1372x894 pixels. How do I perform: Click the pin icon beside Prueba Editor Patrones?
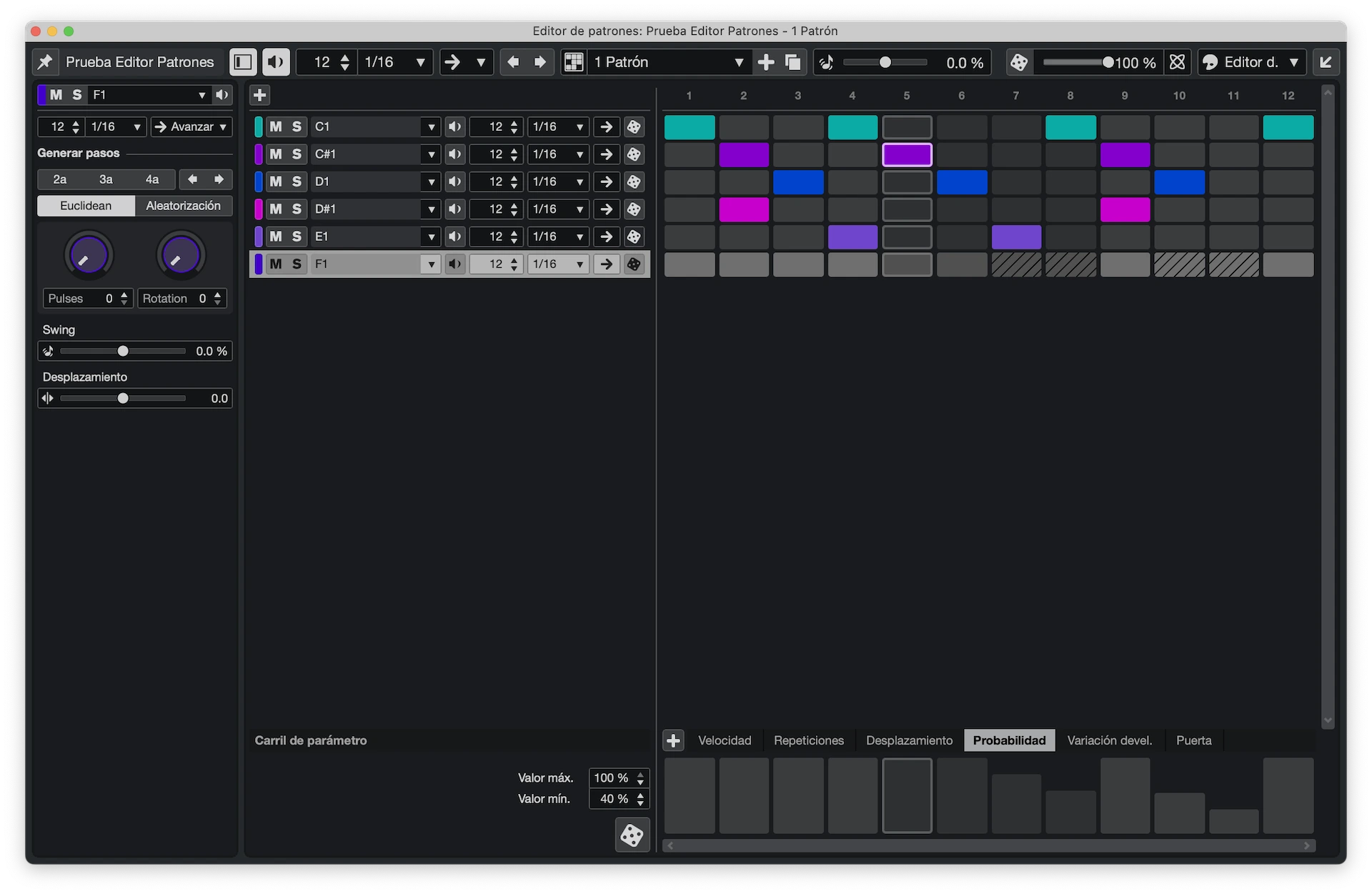(45, 62)
